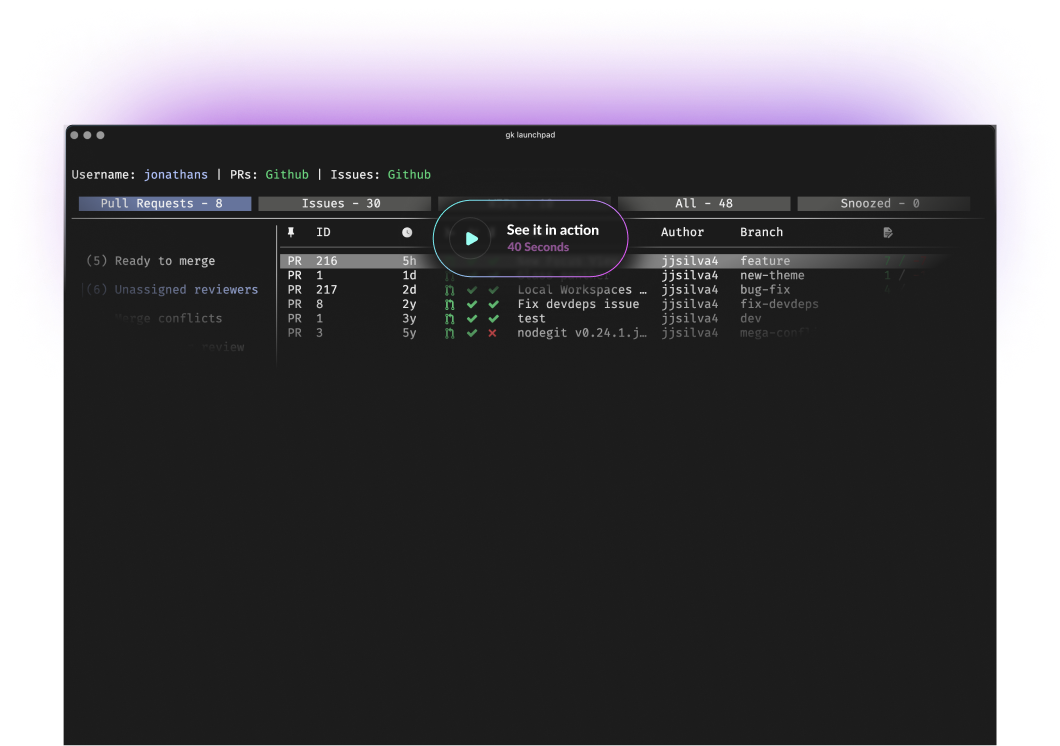The image size is (1060, 746).
Task: Click the bug-fix branch name
Action: tap(765, 290)
